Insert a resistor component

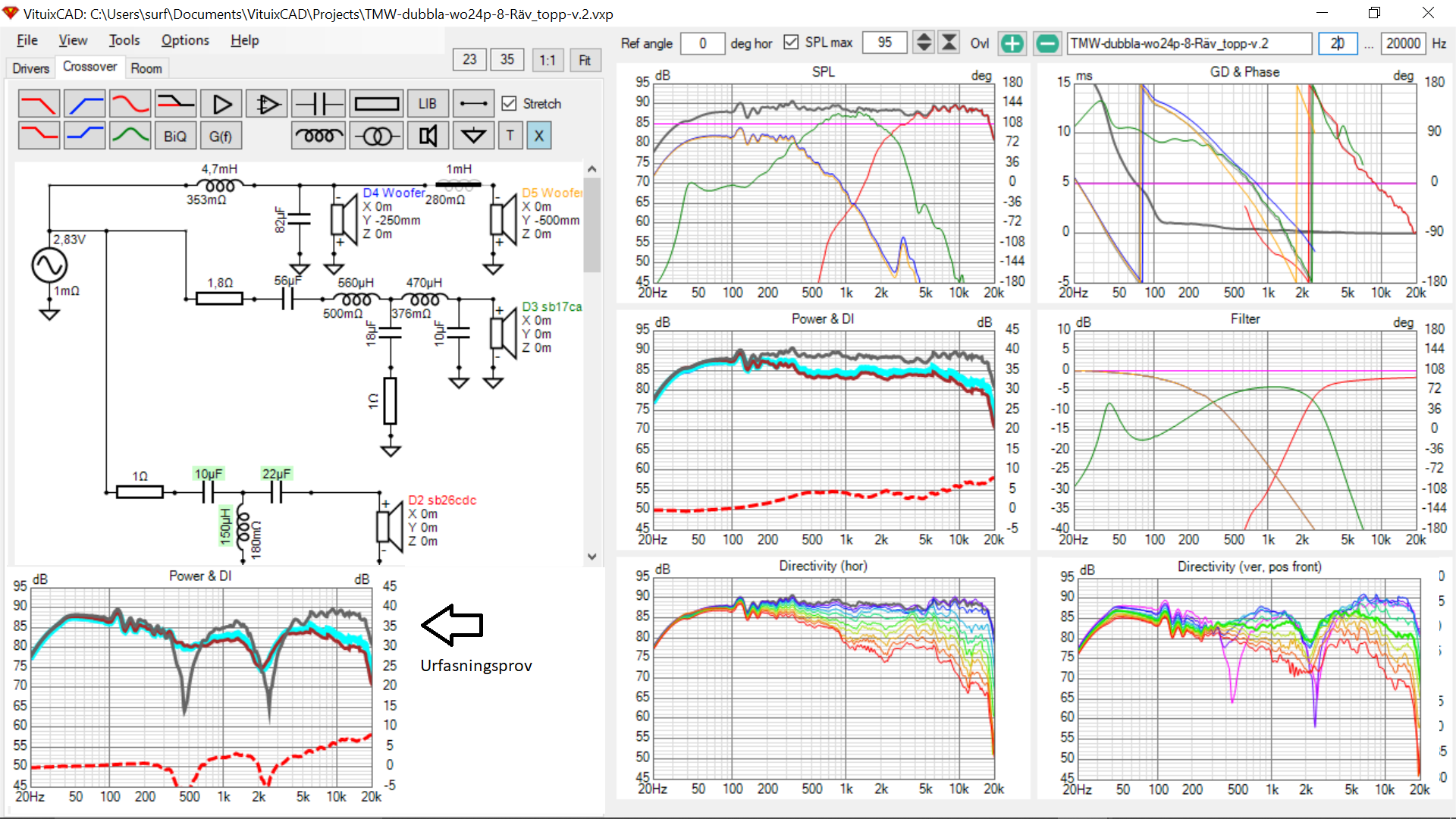click(x=377, y=104)
